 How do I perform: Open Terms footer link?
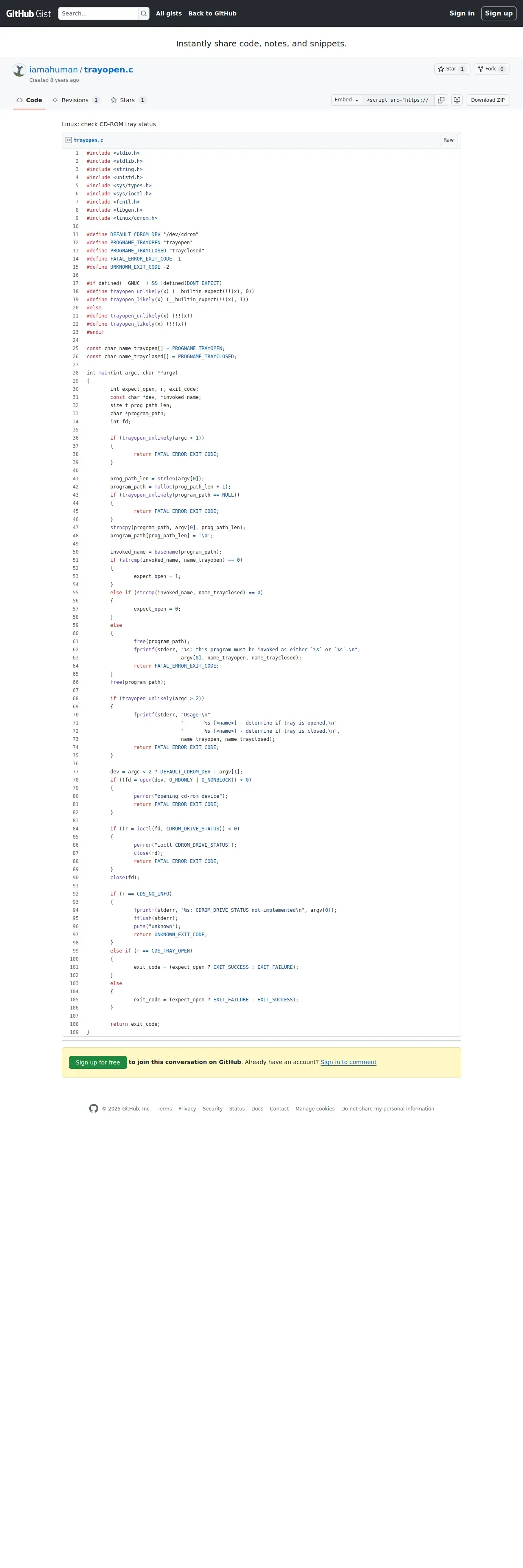click(165, 1109)
